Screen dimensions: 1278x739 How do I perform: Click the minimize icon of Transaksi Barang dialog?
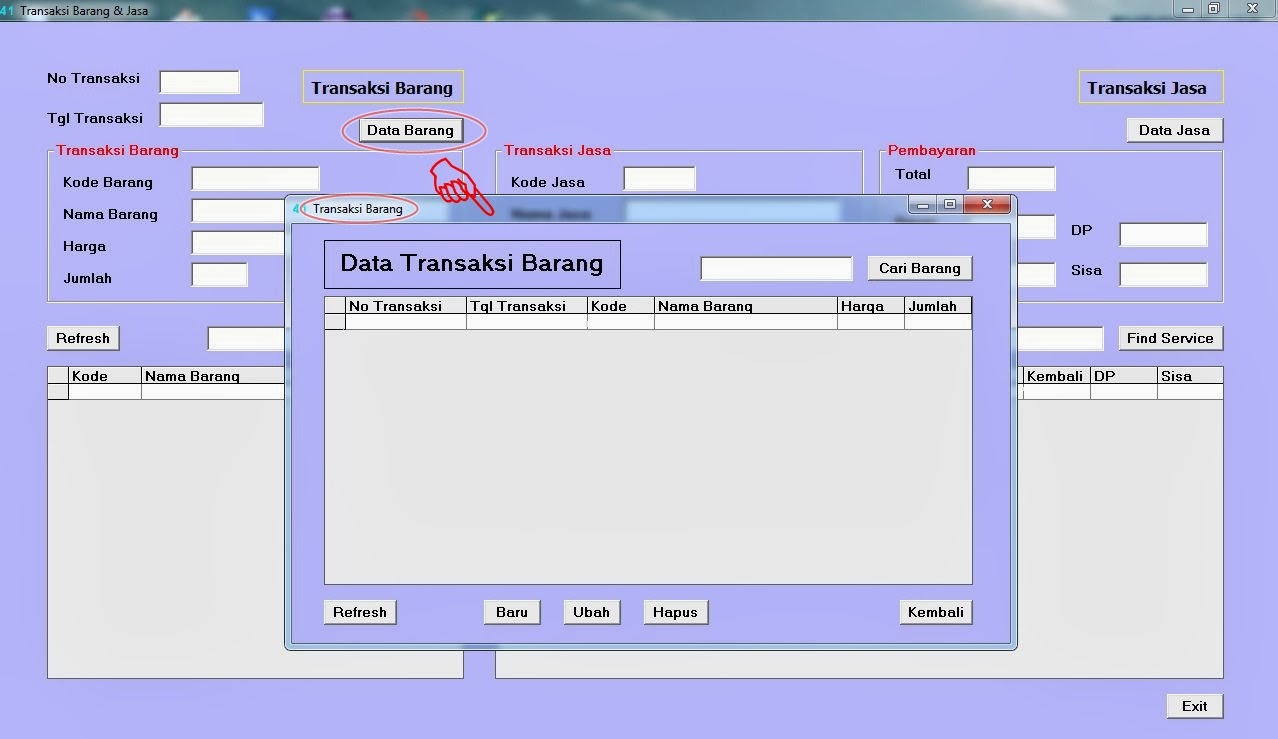[921, 205]
